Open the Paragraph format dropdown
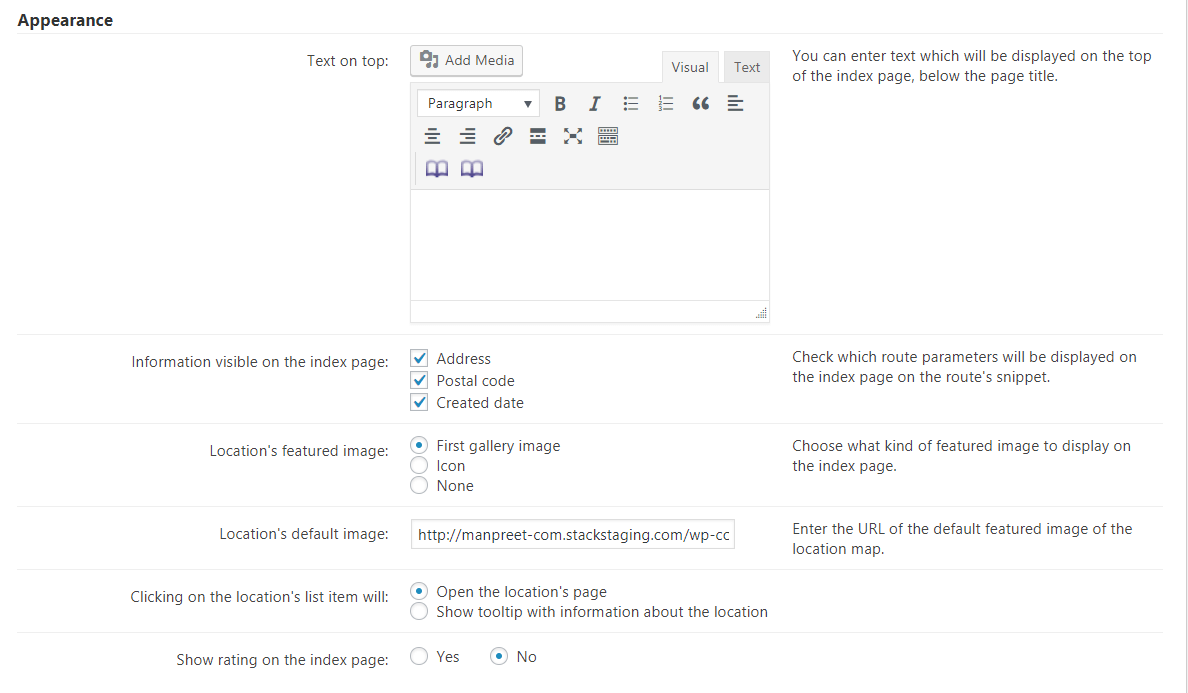The width and height of the screenshot is (1188, 693). [479, 104]
